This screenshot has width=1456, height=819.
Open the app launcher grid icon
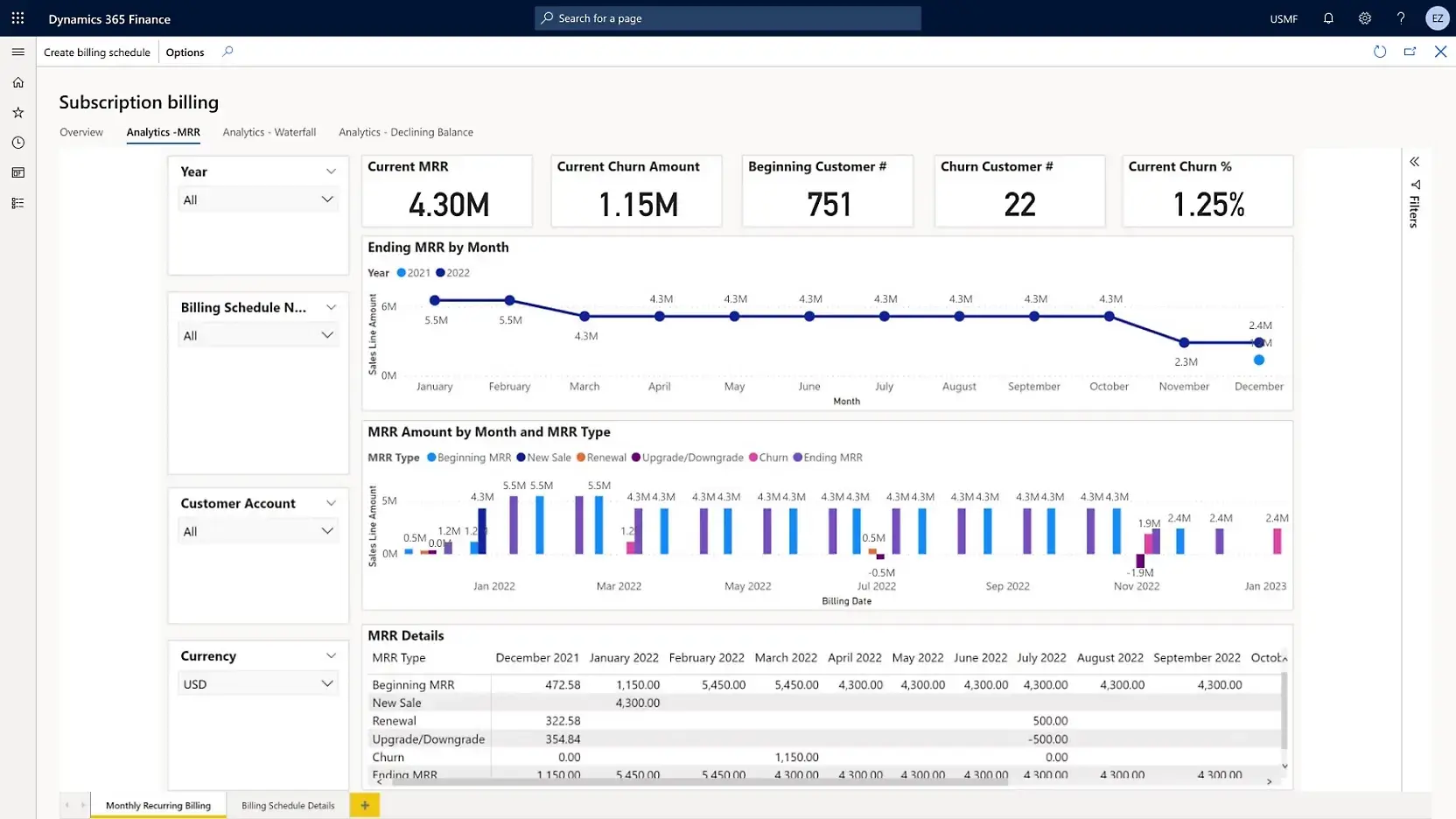pos(17,18)
